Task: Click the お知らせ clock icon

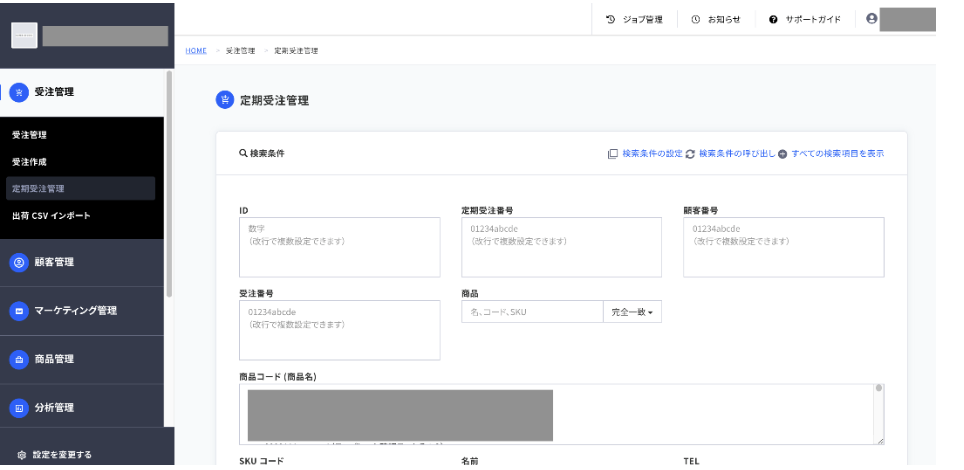Action: pos(695,19)
